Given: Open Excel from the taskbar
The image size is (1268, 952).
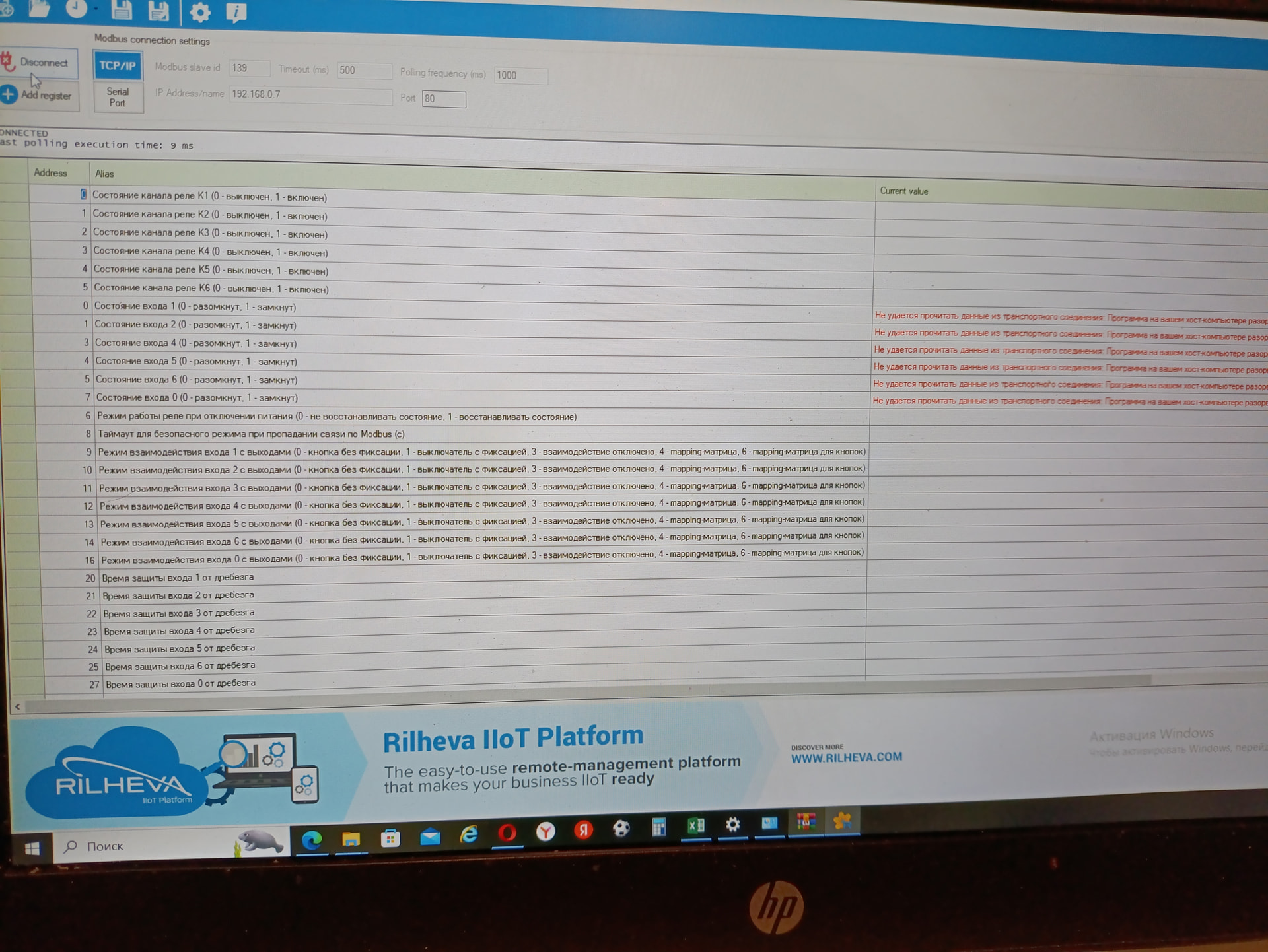Looking at the screenshot, I should tap(695, 826).
